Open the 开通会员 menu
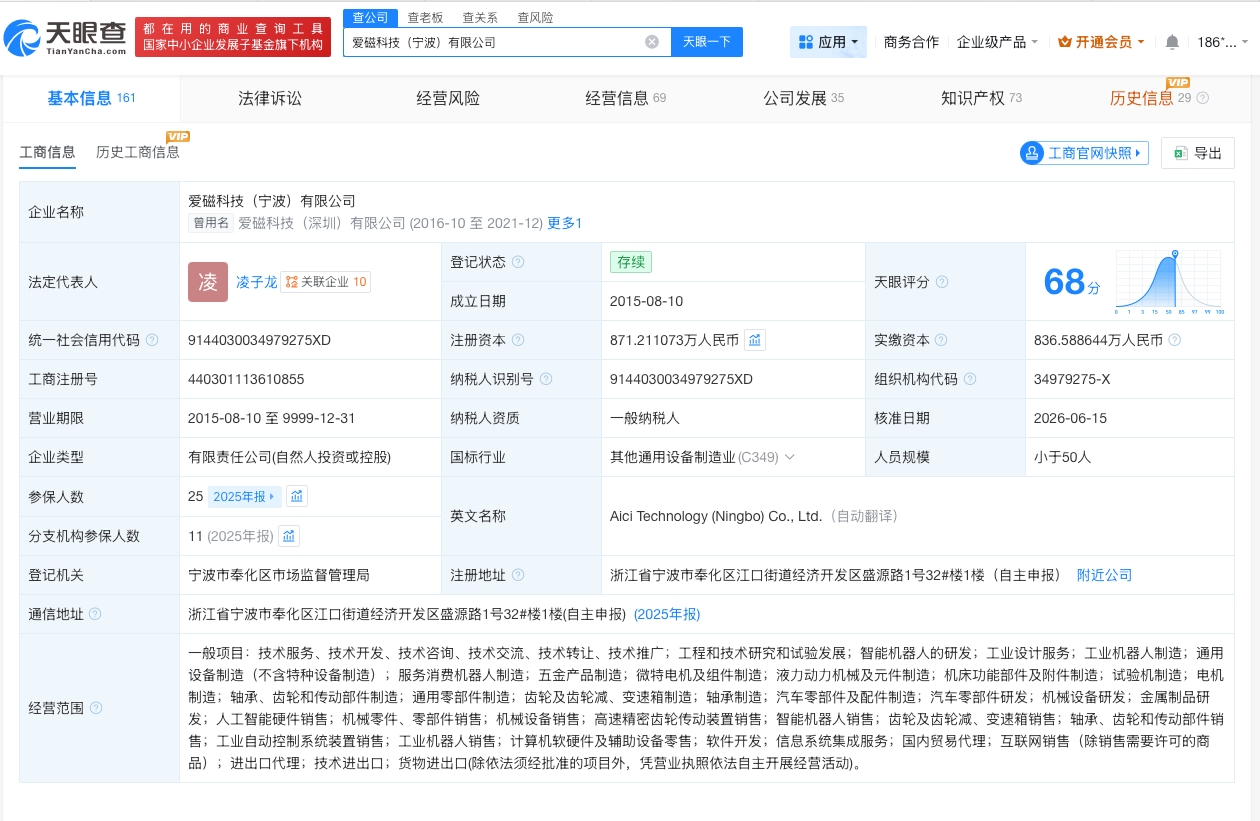 pos(1101,42)
